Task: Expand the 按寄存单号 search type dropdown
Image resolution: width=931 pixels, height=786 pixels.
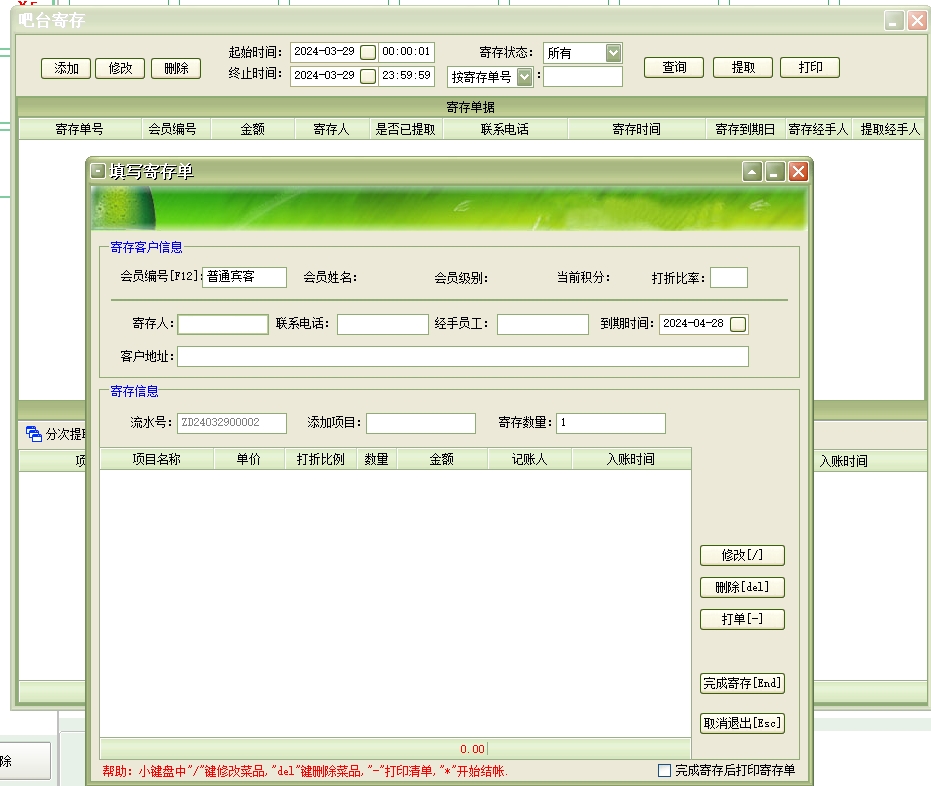Action: click(x=525, y=77)
